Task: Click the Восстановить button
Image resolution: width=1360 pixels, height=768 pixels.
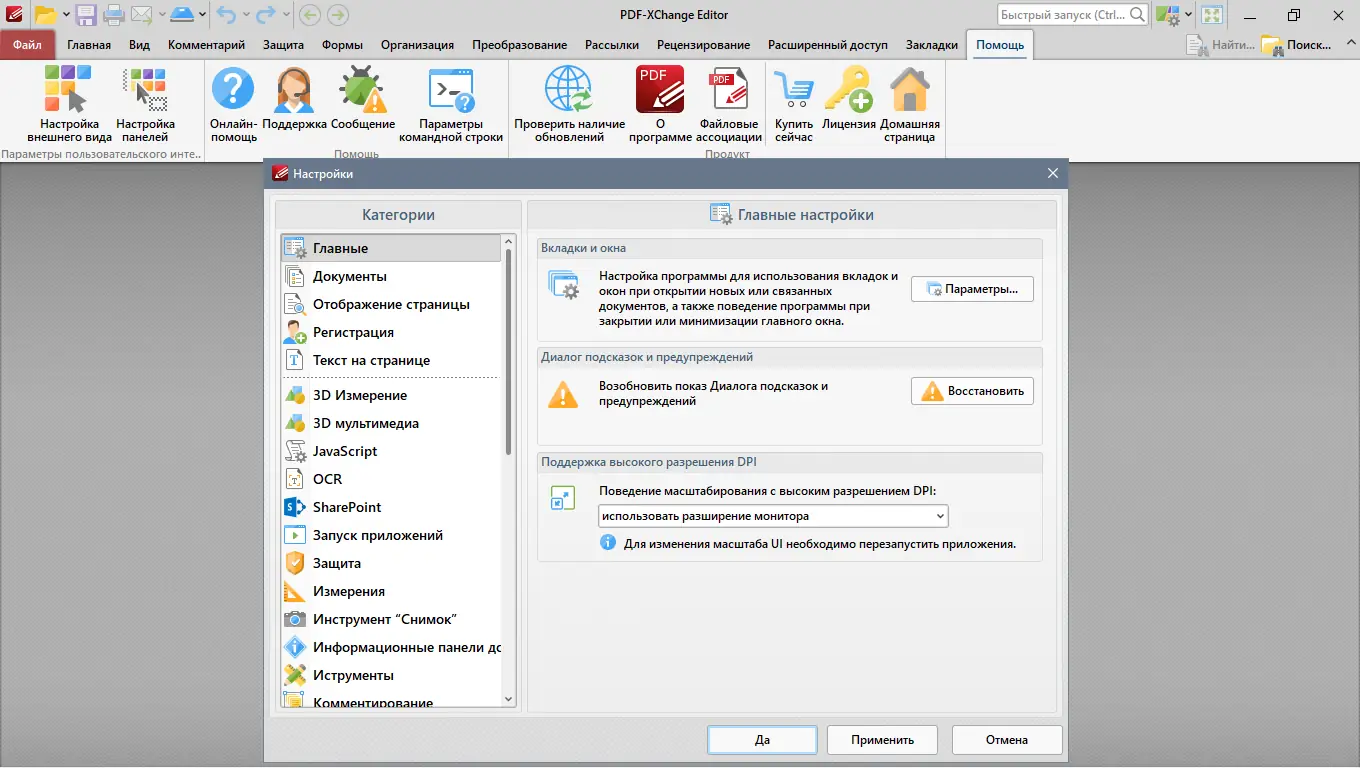Action: tap(972, 391)
